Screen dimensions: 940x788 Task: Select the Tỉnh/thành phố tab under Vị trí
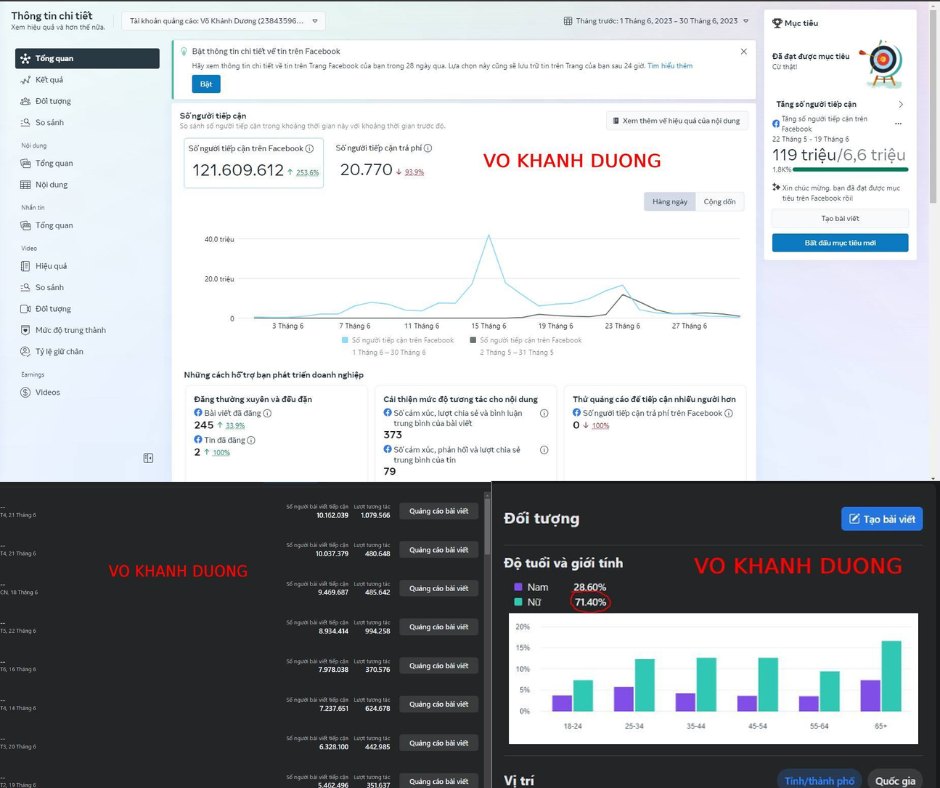click(819, 780)
